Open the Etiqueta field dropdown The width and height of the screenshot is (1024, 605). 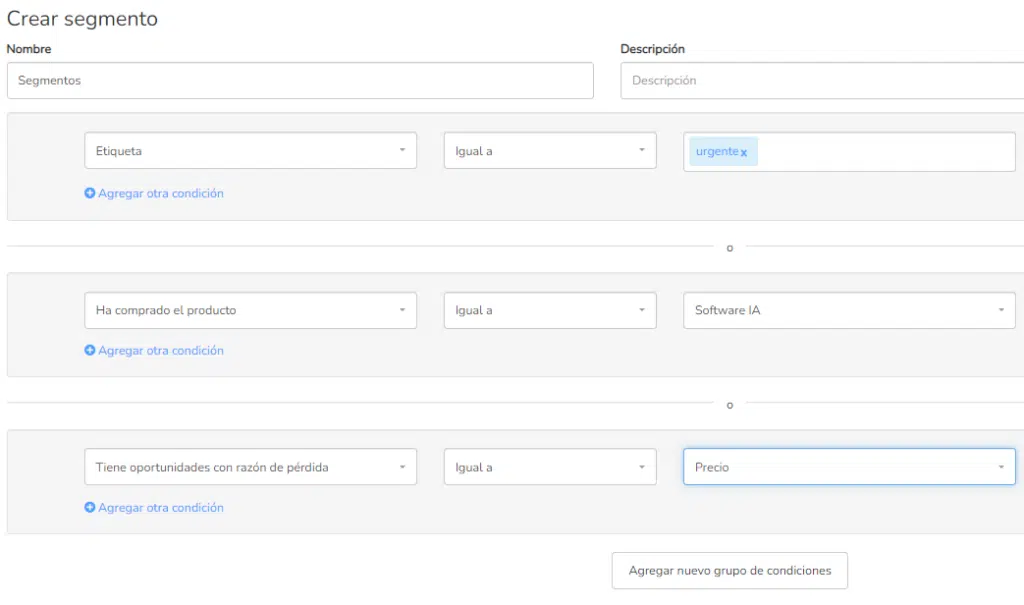(251, 151)
